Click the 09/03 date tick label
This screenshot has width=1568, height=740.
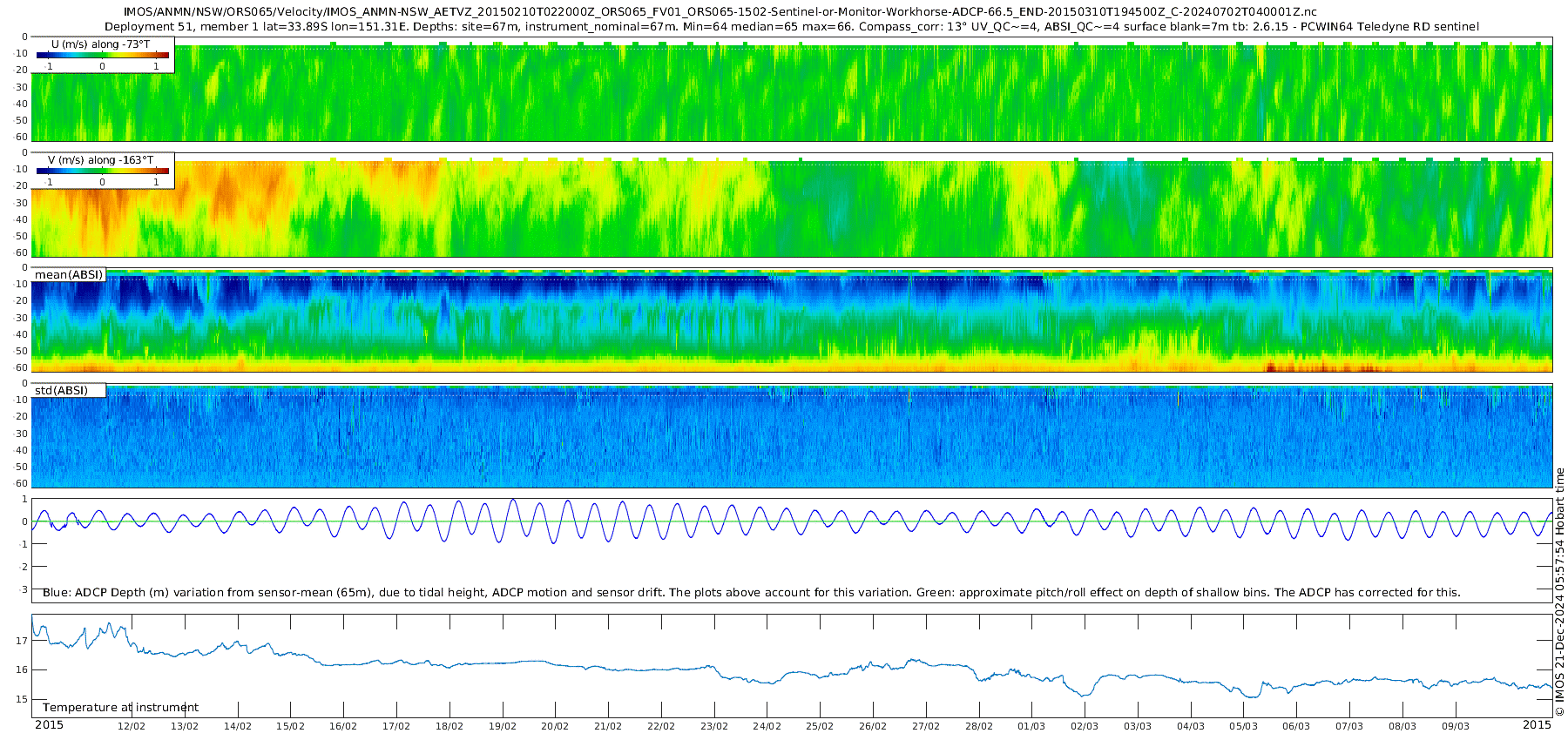[1455, 726]
